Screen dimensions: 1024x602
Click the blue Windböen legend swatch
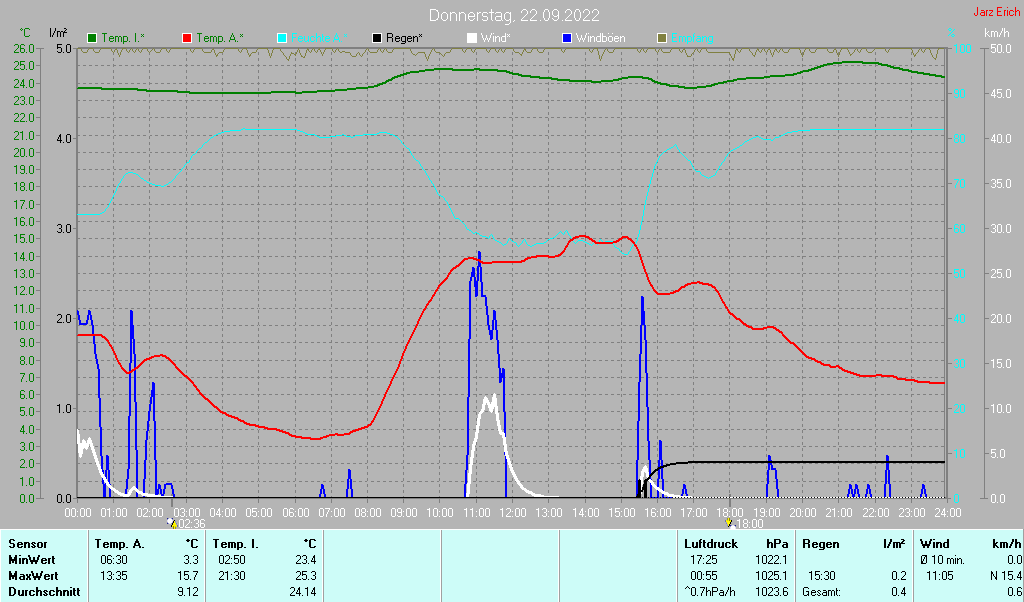pos(567,39)
